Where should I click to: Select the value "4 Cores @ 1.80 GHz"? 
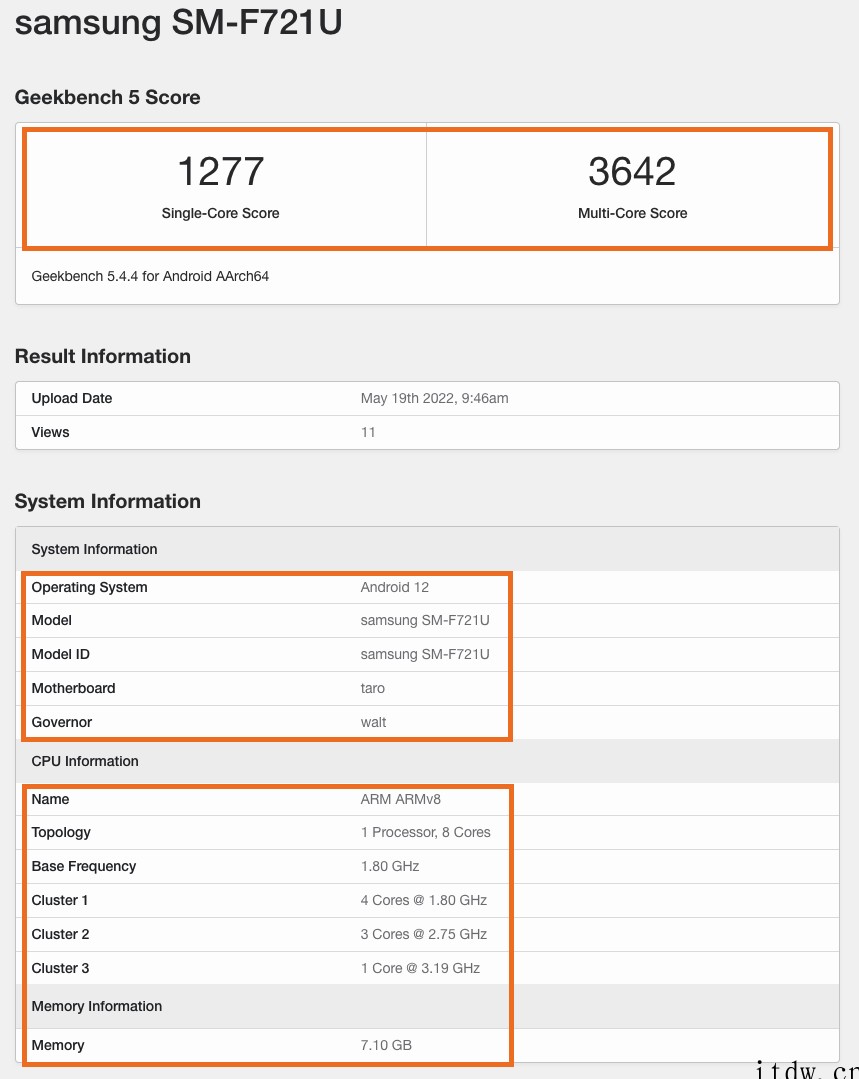point(423,900)
